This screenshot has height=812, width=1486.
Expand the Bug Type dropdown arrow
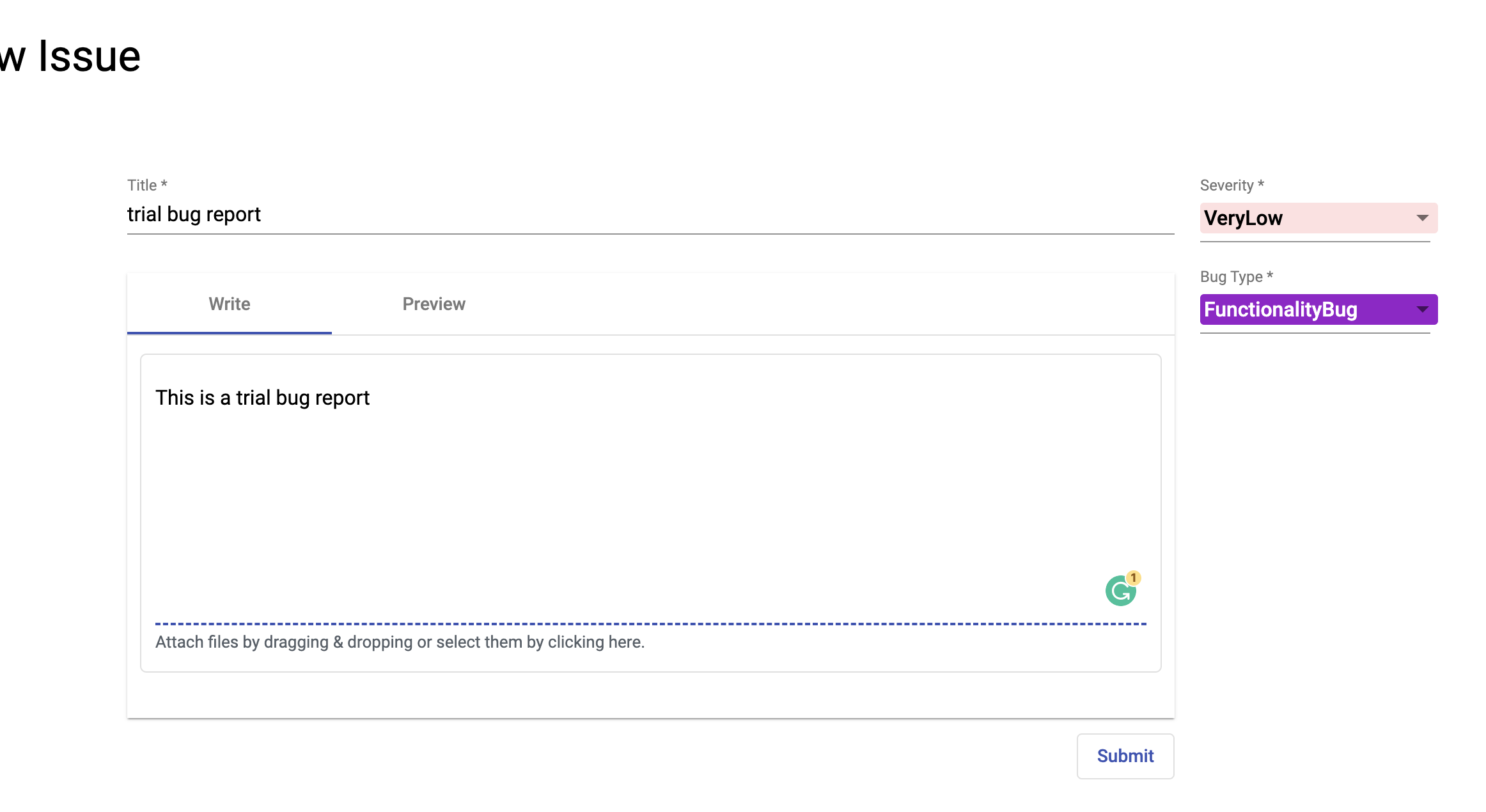click(1422, 309)
